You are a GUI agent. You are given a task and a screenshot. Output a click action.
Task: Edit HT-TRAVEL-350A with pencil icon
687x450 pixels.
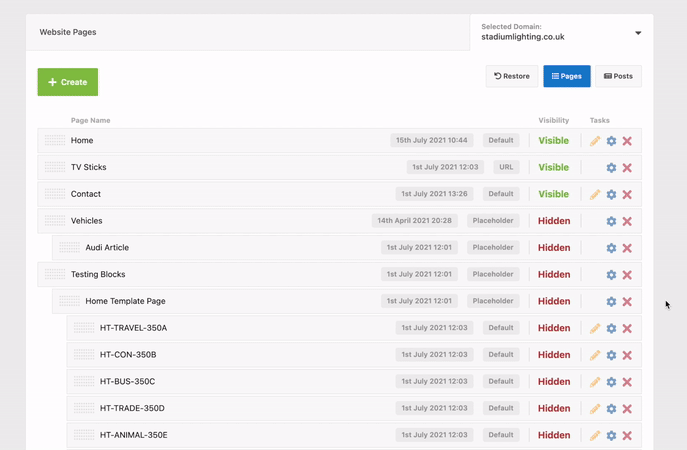(x=595, y=328)
